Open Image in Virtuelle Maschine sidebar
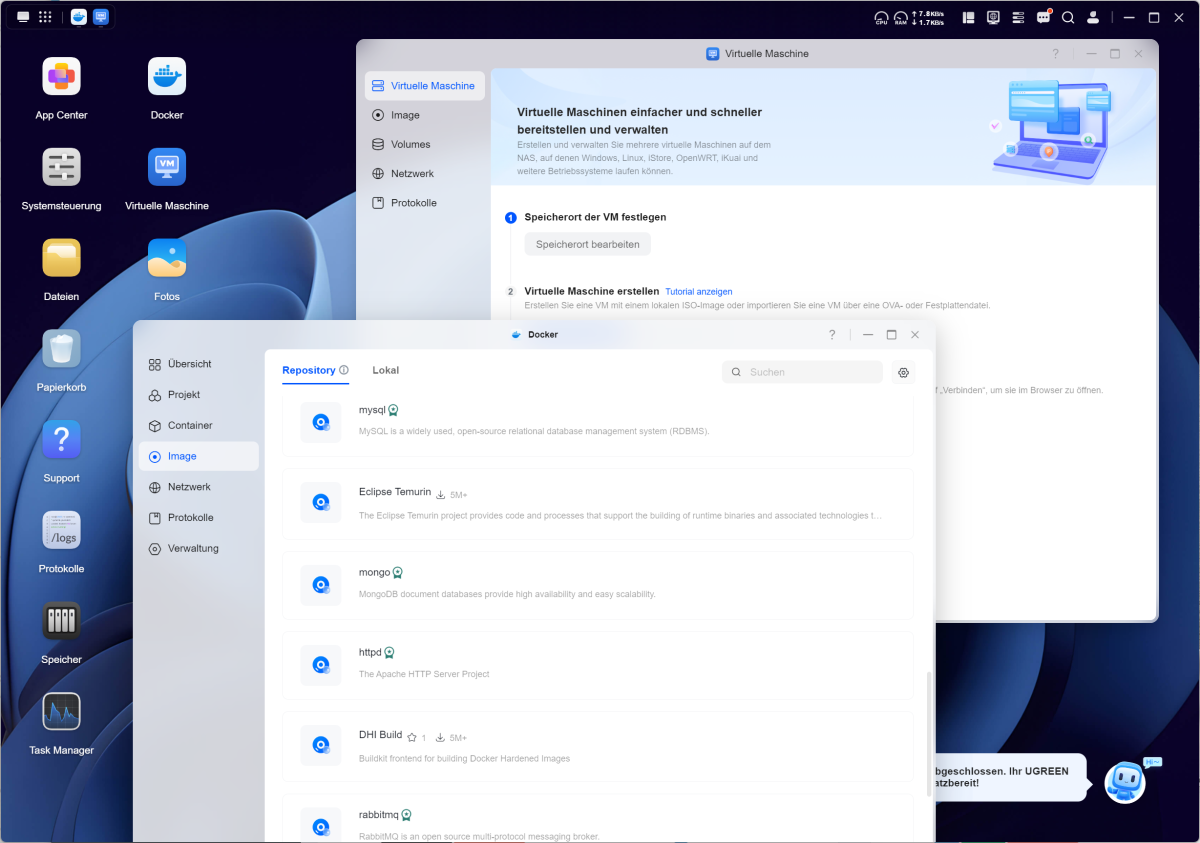 [424, 115]
